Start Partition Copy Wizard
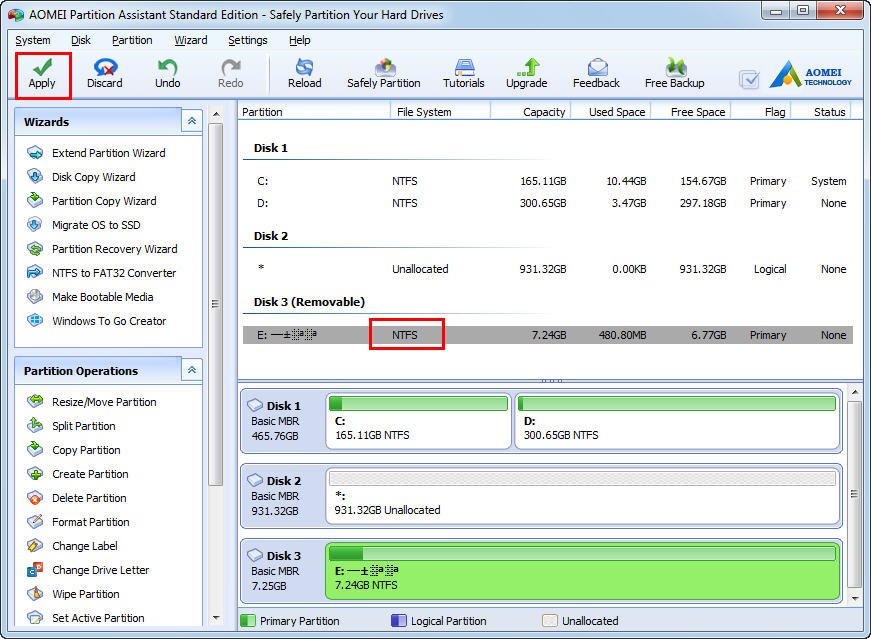Screen dimensions: 871x639 [92, 201]
